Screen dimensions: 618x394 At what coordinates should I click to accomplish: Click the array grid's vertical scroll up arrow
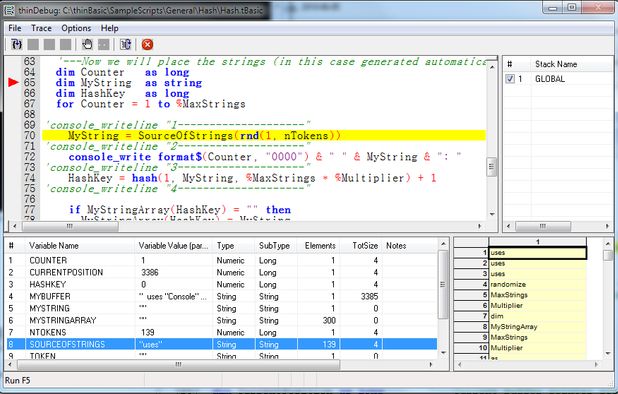(608, 244)
